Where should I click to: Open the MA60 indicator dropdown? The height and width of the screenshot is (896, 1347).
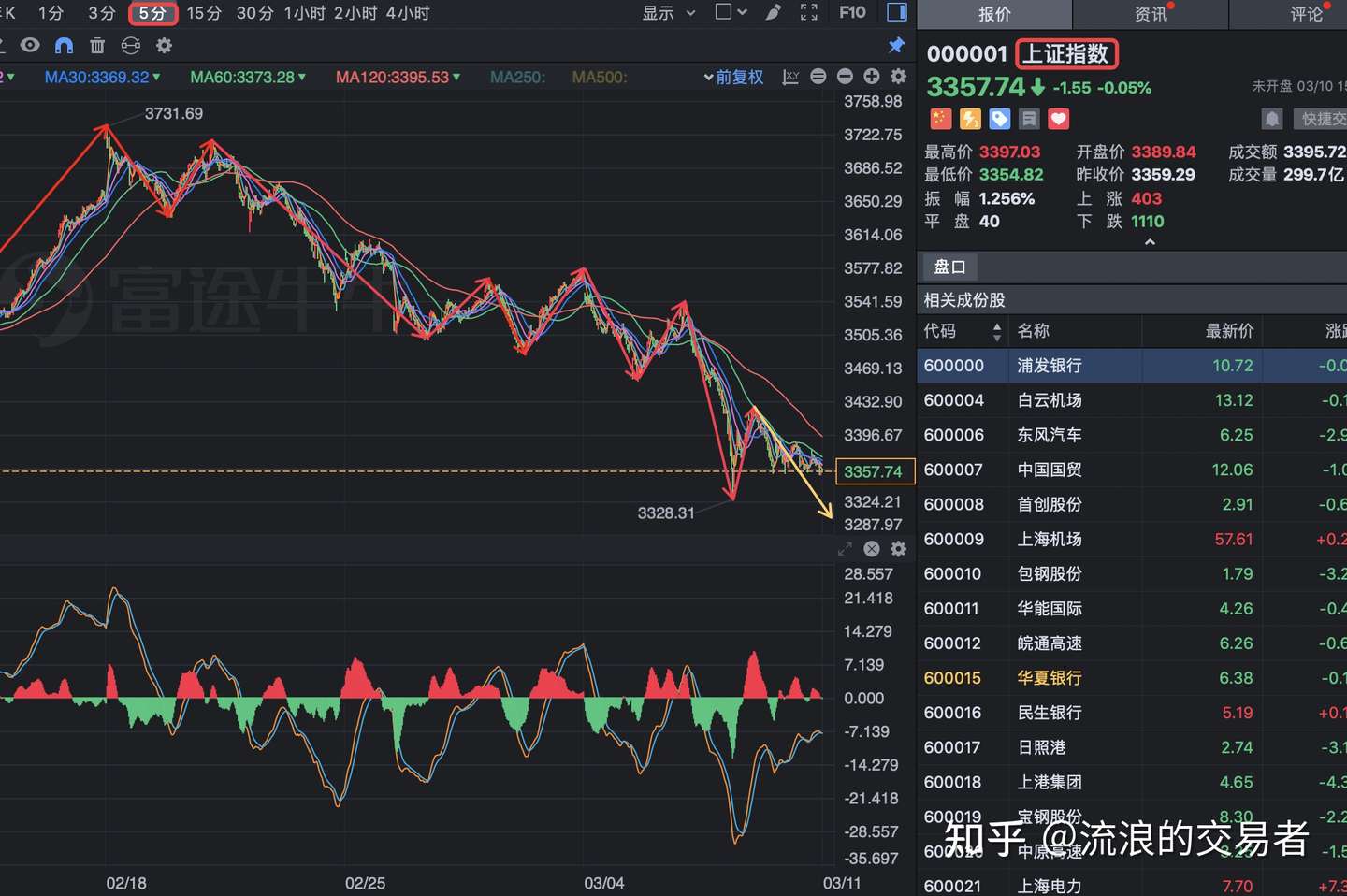point(248,77)
